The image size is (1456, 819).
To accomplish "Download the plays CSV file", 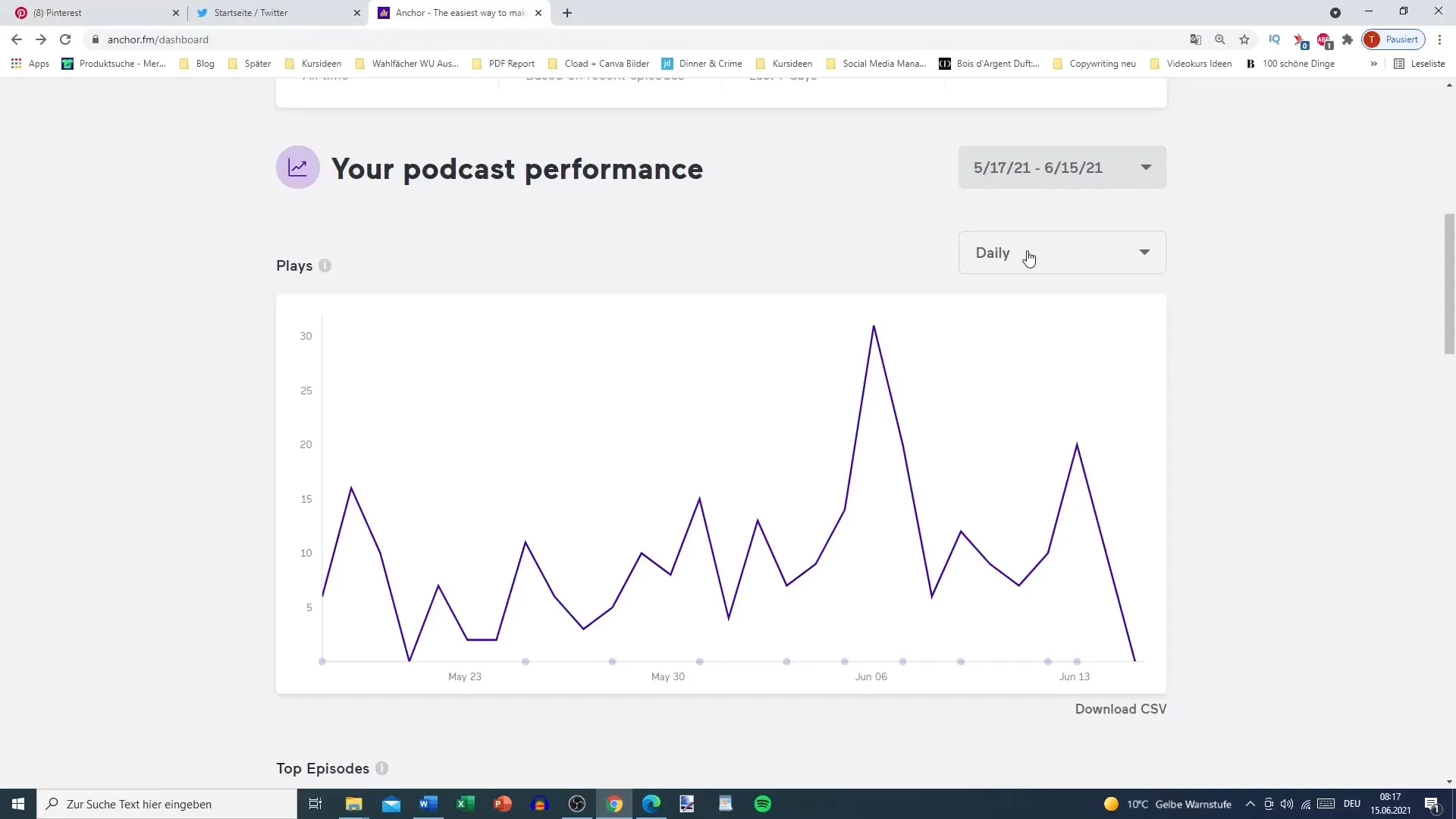I will click(x=1120, y=709).
